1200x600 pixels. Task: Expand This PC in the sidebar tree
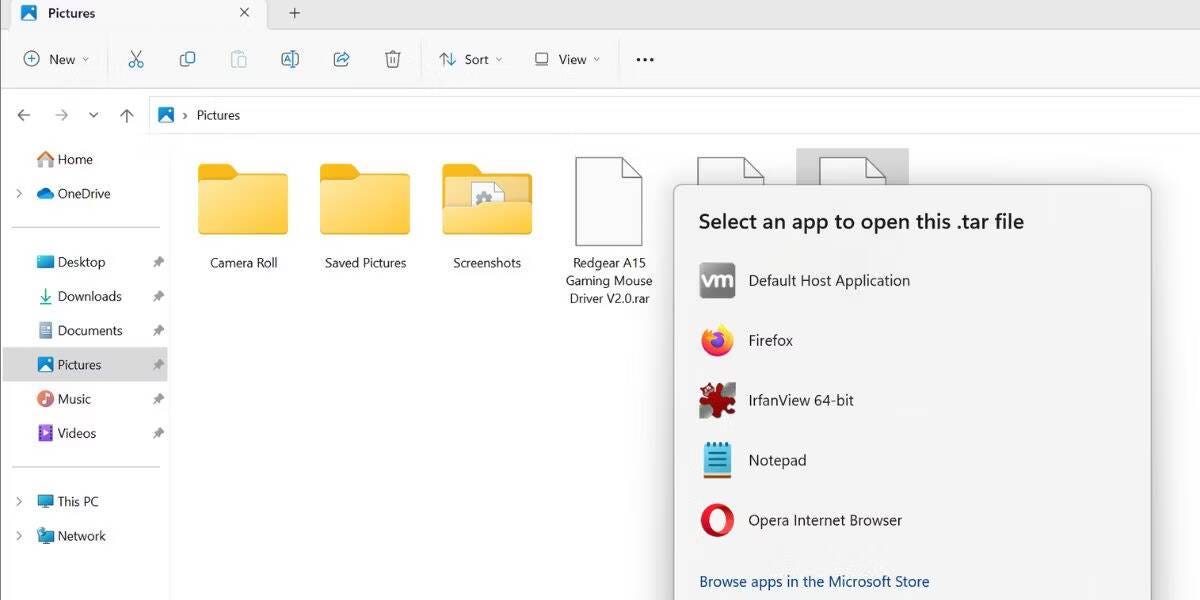point(18,501)
